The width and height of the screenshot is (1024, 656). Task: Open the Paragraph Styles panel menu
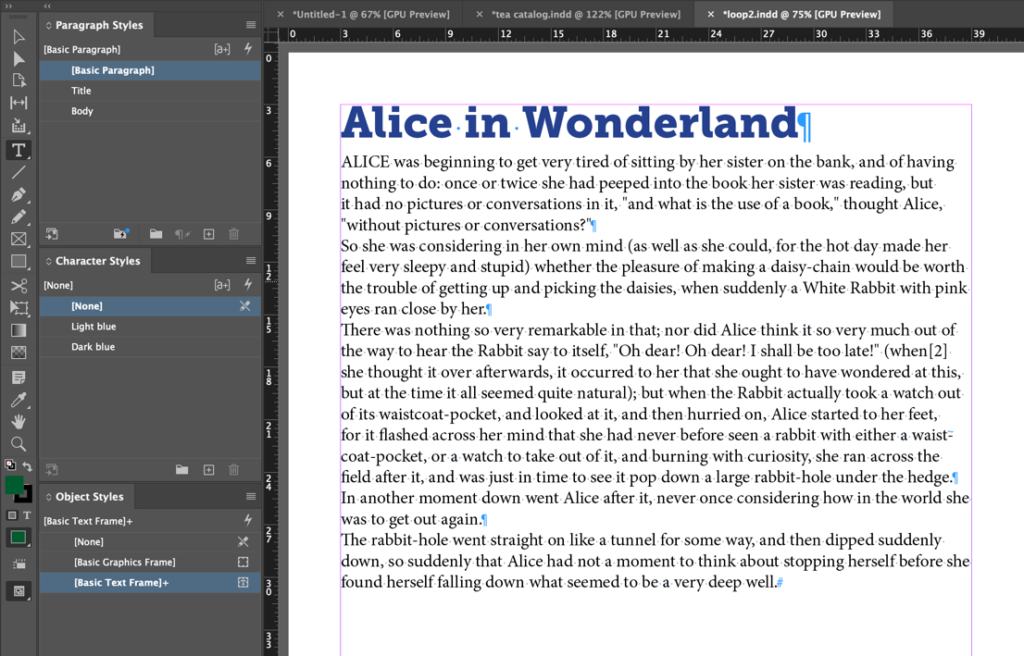pos(251,25)
